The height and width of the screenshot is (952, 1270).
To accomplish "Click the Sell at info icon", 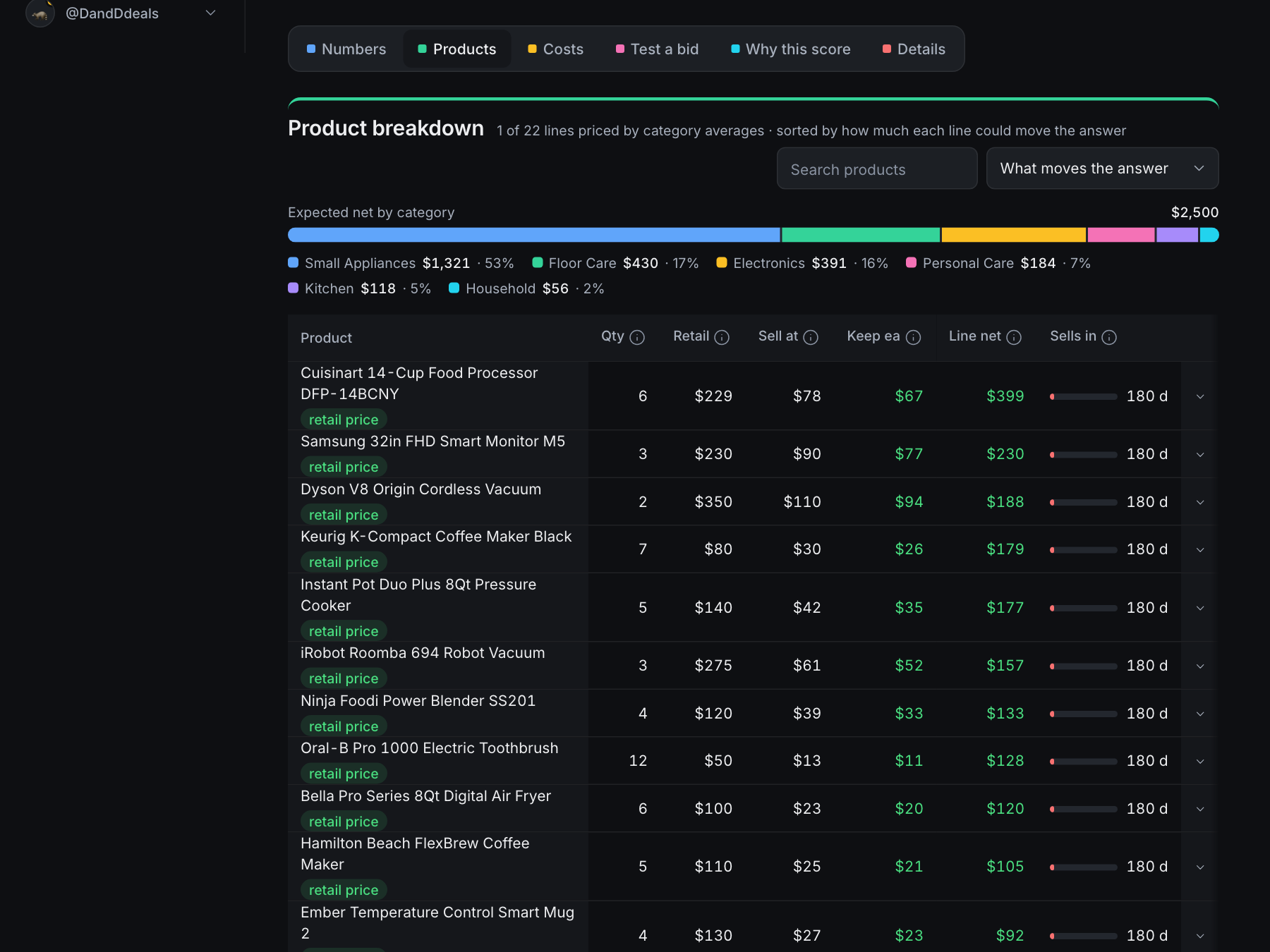I will [811, 338].
